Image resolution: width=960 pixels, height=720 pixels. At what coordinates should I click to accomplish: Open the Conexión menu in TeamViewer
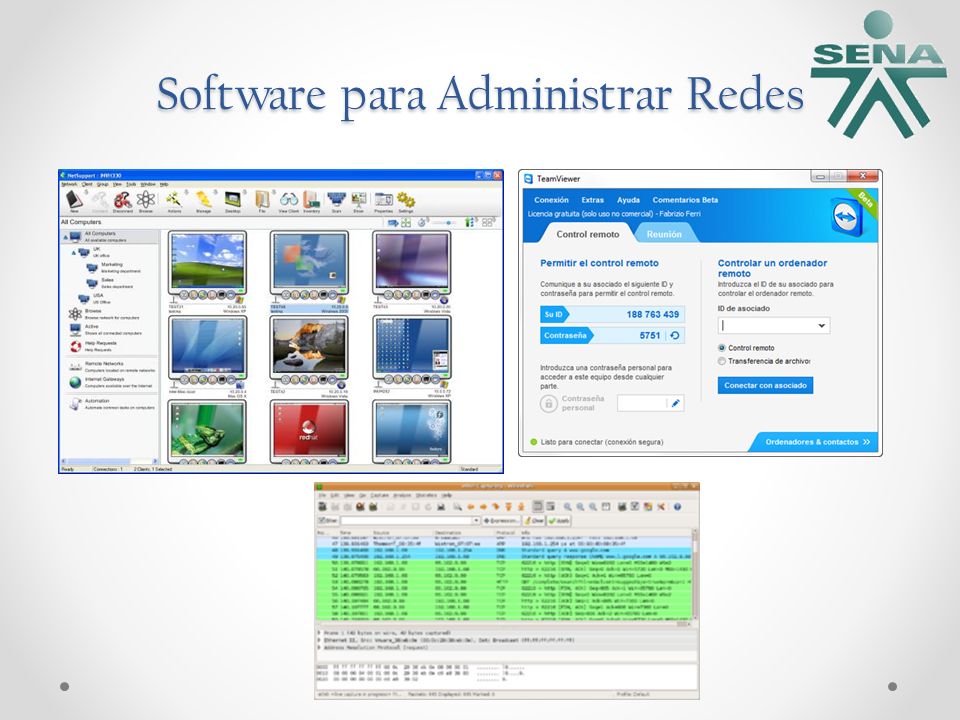pos(551,200)
